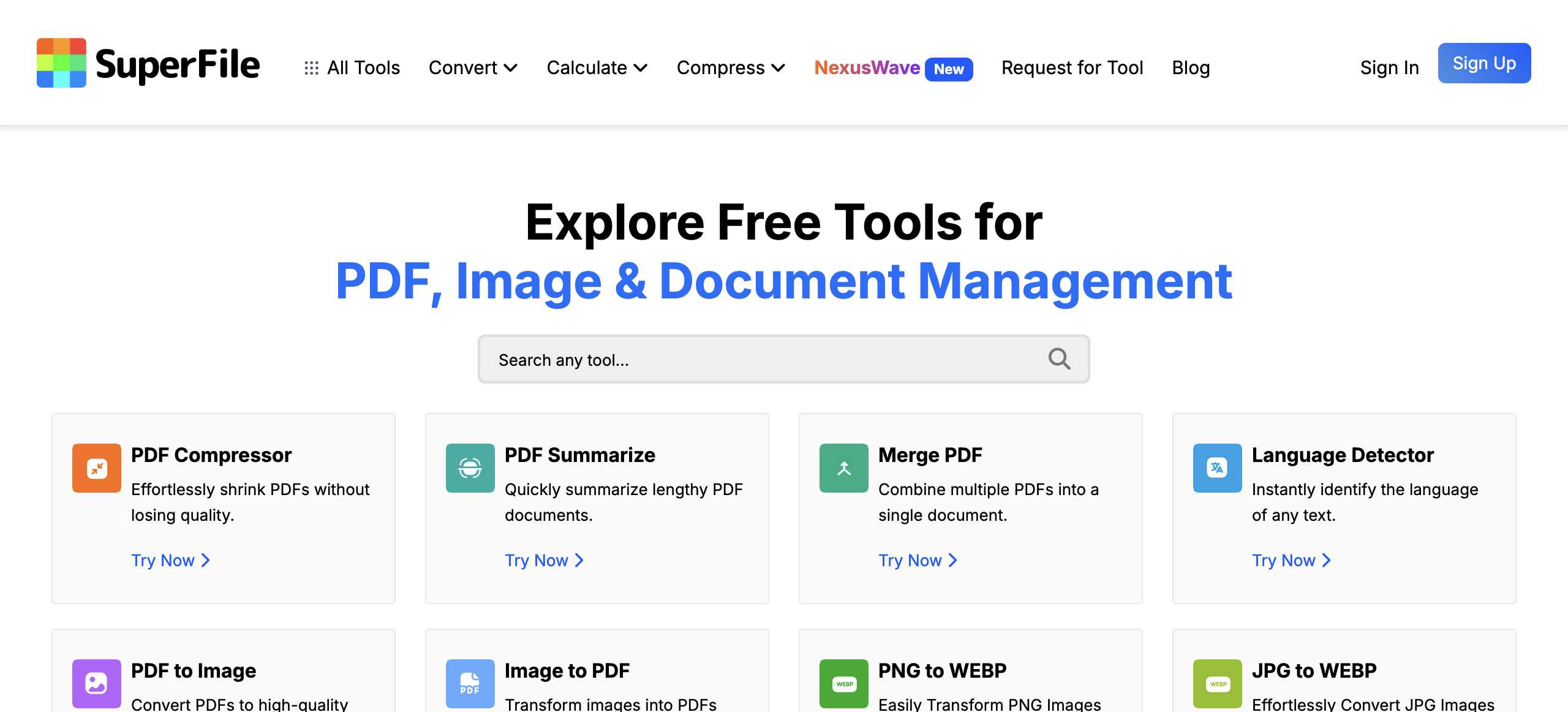
Task: Open the Calculate dropdown menu
Action: (597, 67)
